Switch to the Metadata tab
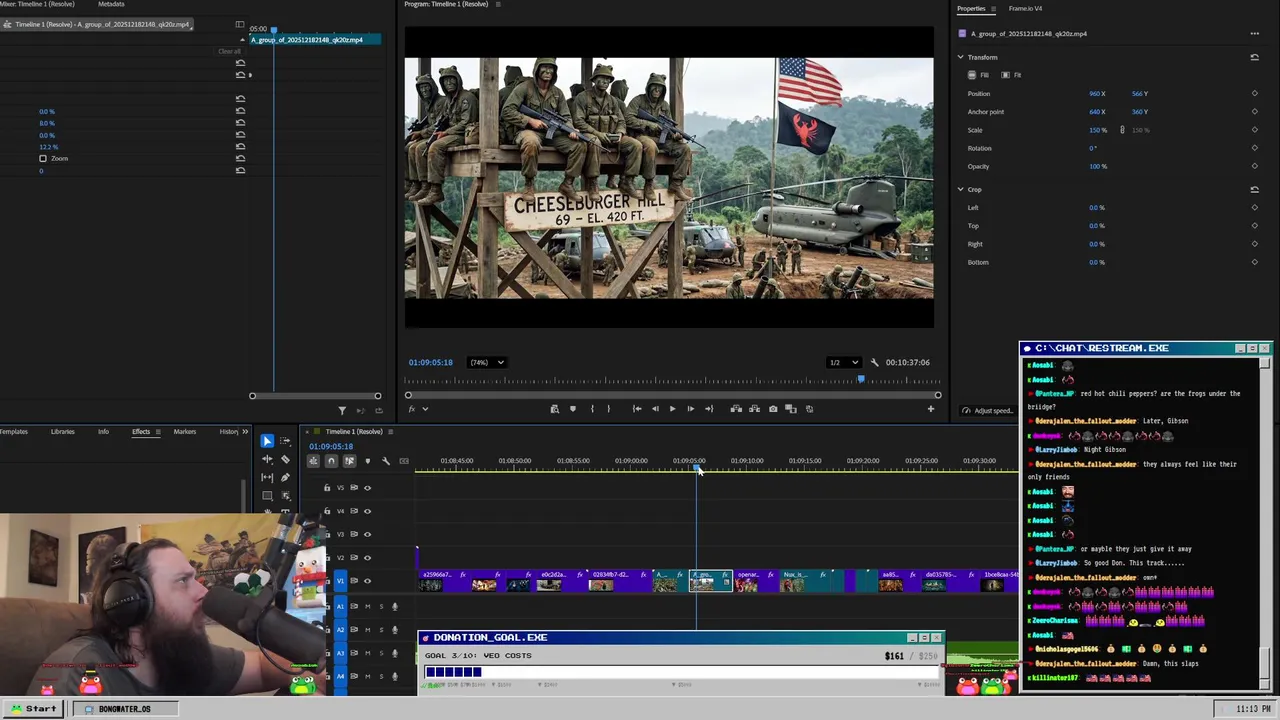The height and width of the screenshot is (720, 1280). pyautogui.click(x=111, y=4)
